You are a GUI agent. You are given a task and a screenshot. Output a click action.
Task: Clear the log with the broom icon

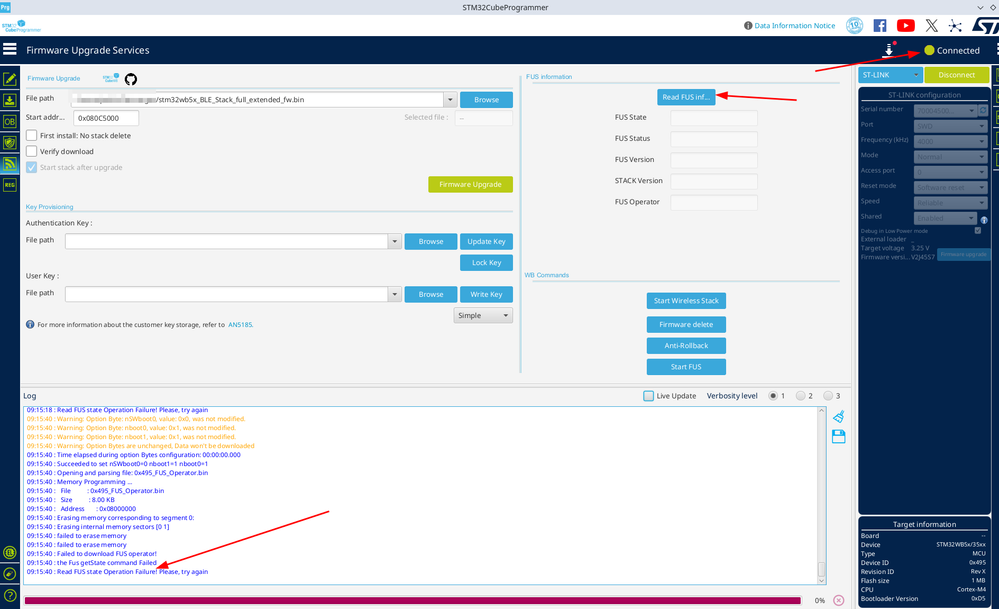point(838,416)
